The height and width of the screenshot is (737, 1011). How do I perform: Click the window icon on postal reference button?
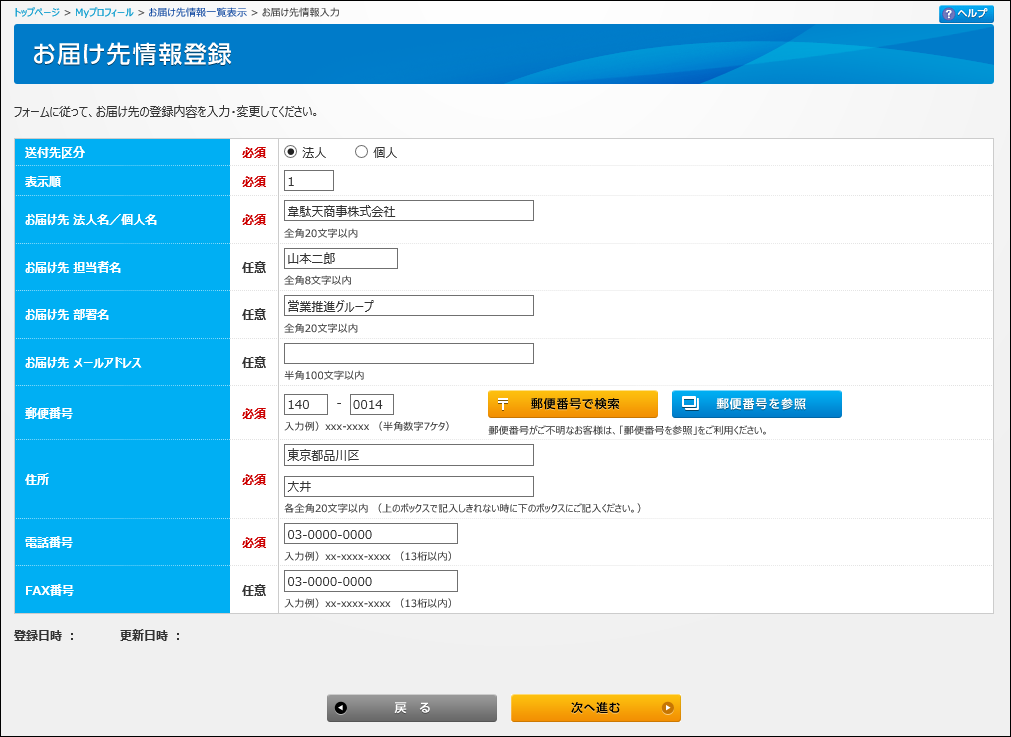coord(690,404)
